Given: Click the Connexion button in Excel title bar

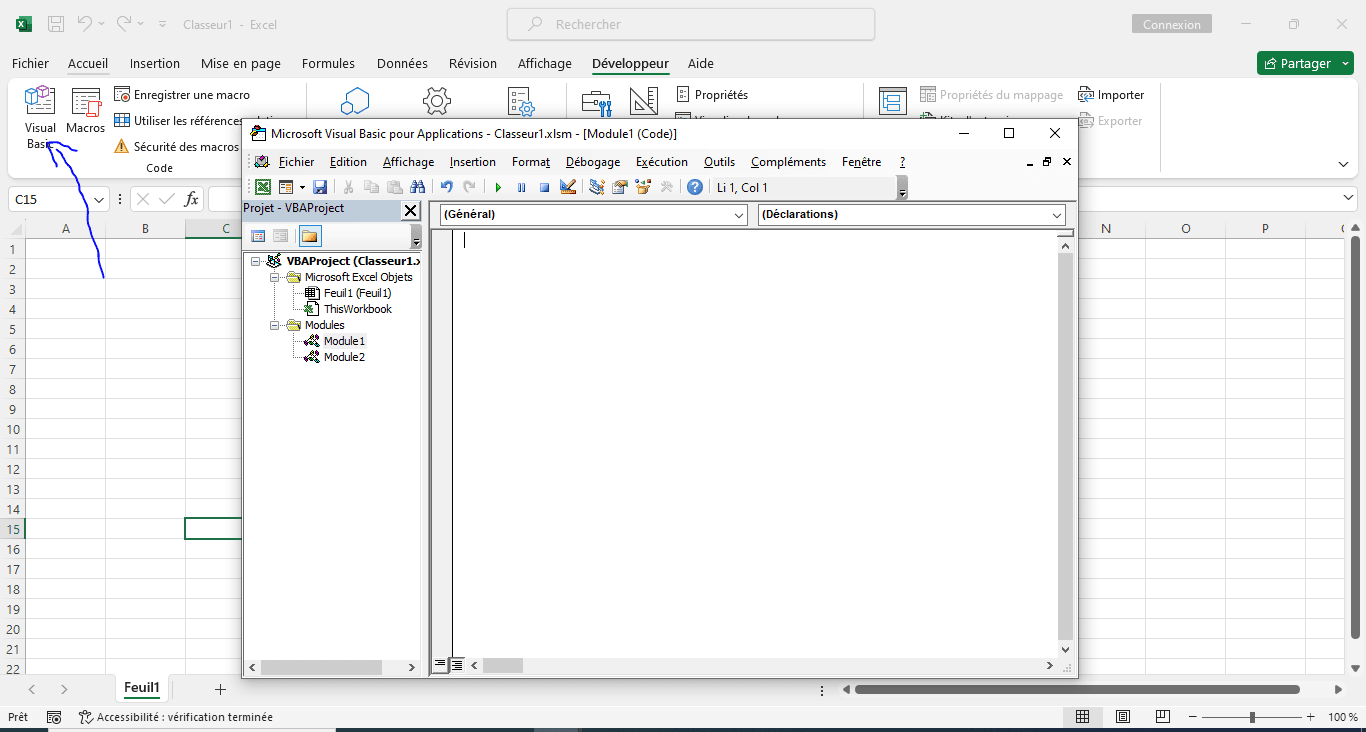Looking at the screenshot, I should pyautogui.click(x=1172, y=24).
